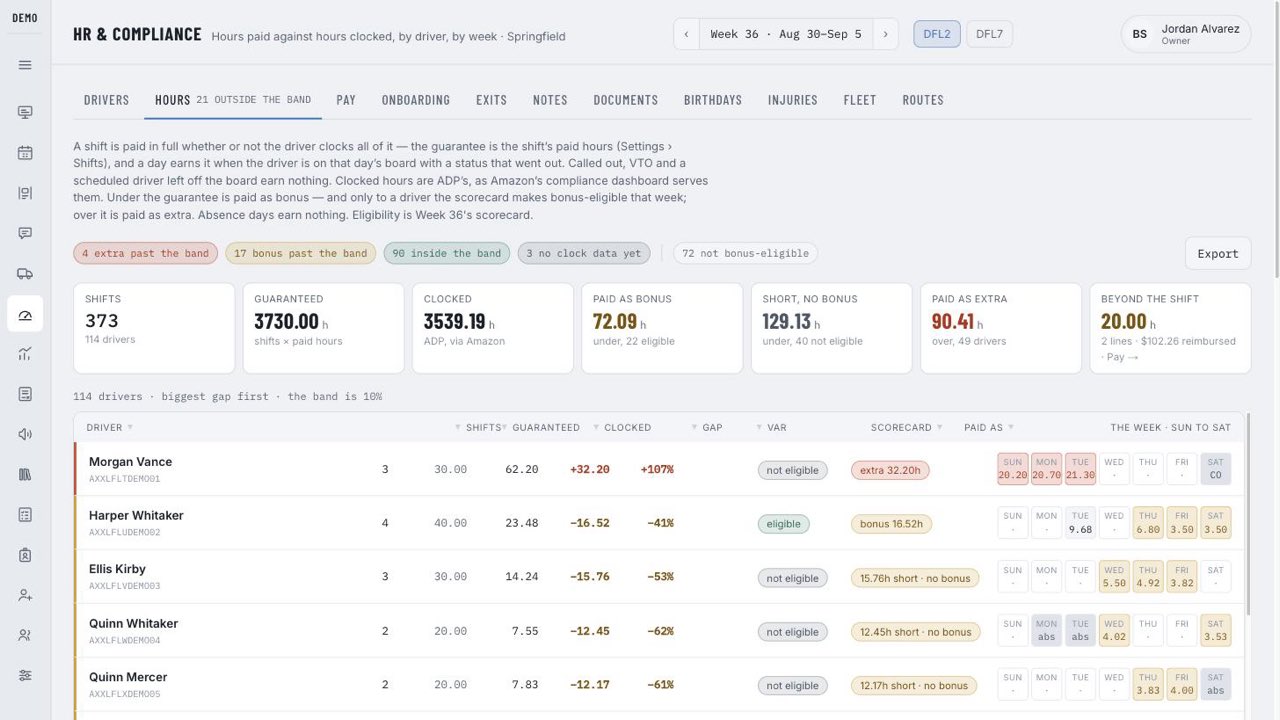Sort by the Paid As column arrow
The height and width of the screenshot is (720, 1280).
[1011, 427]
